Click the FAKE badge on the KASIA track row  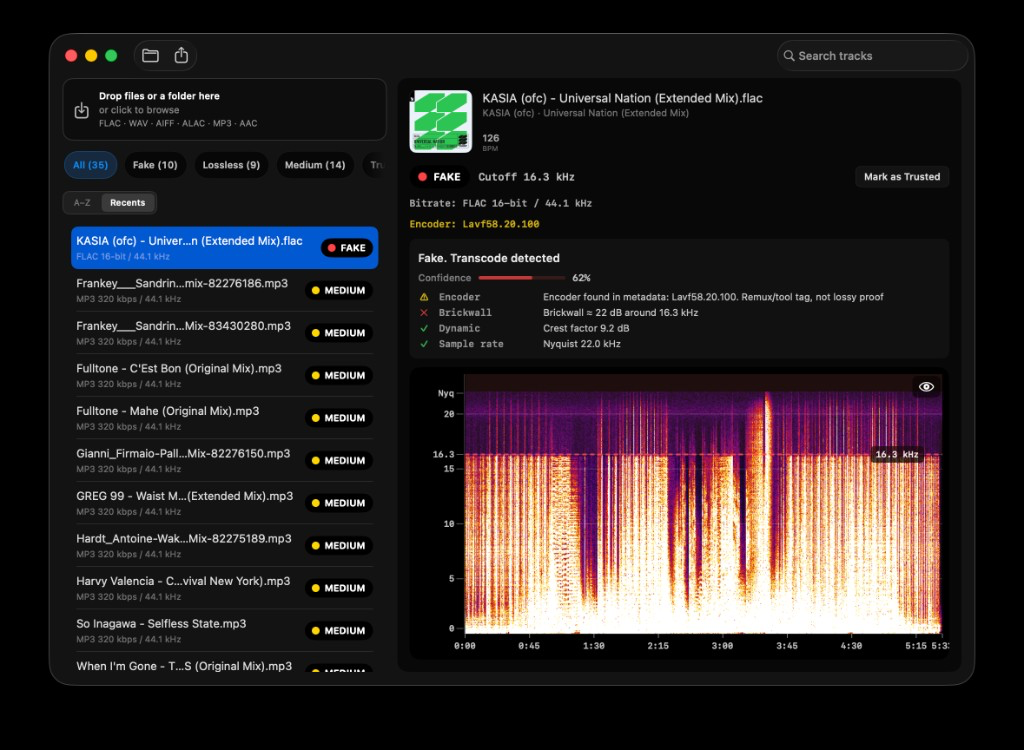click(347, 248)
